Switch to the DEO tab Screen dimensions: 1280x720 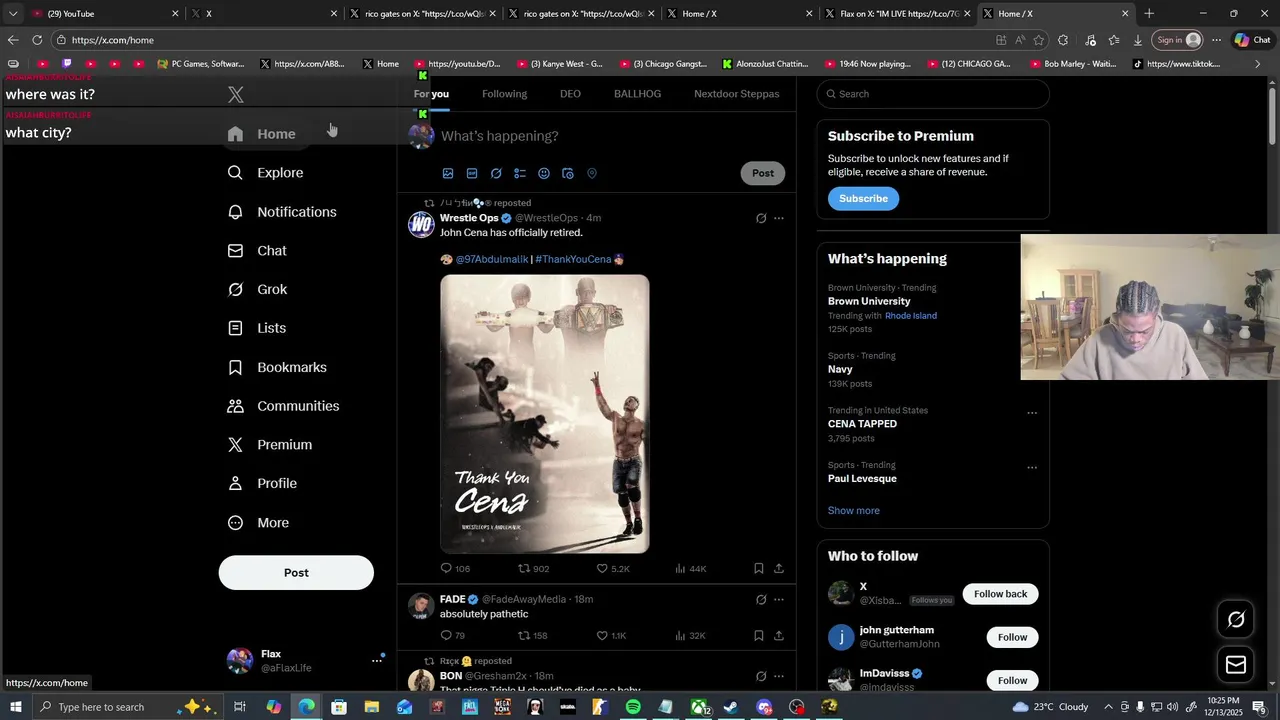(x=570, y=94)
